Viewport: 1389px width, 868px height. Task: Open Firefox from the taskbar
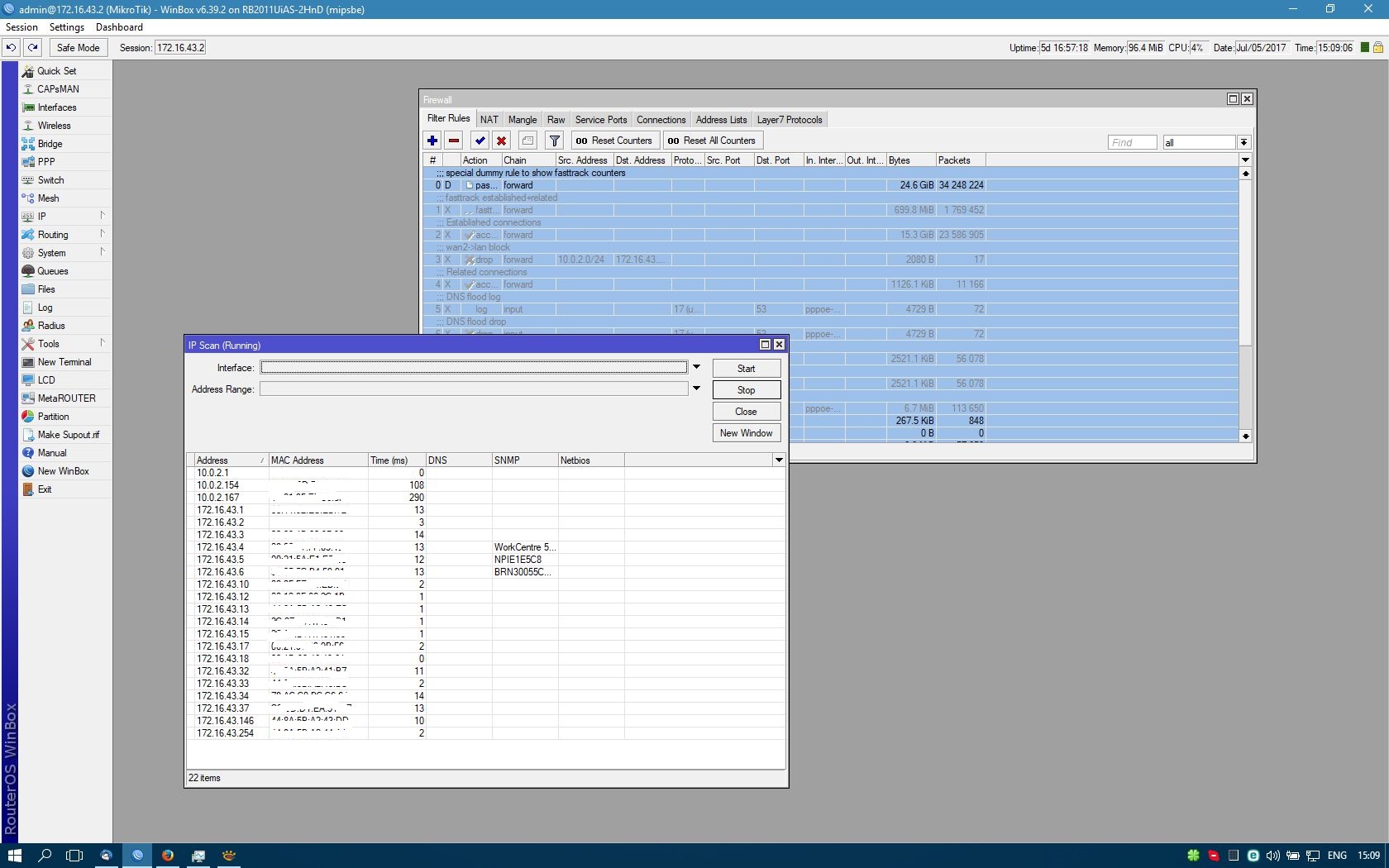[167, 856]
